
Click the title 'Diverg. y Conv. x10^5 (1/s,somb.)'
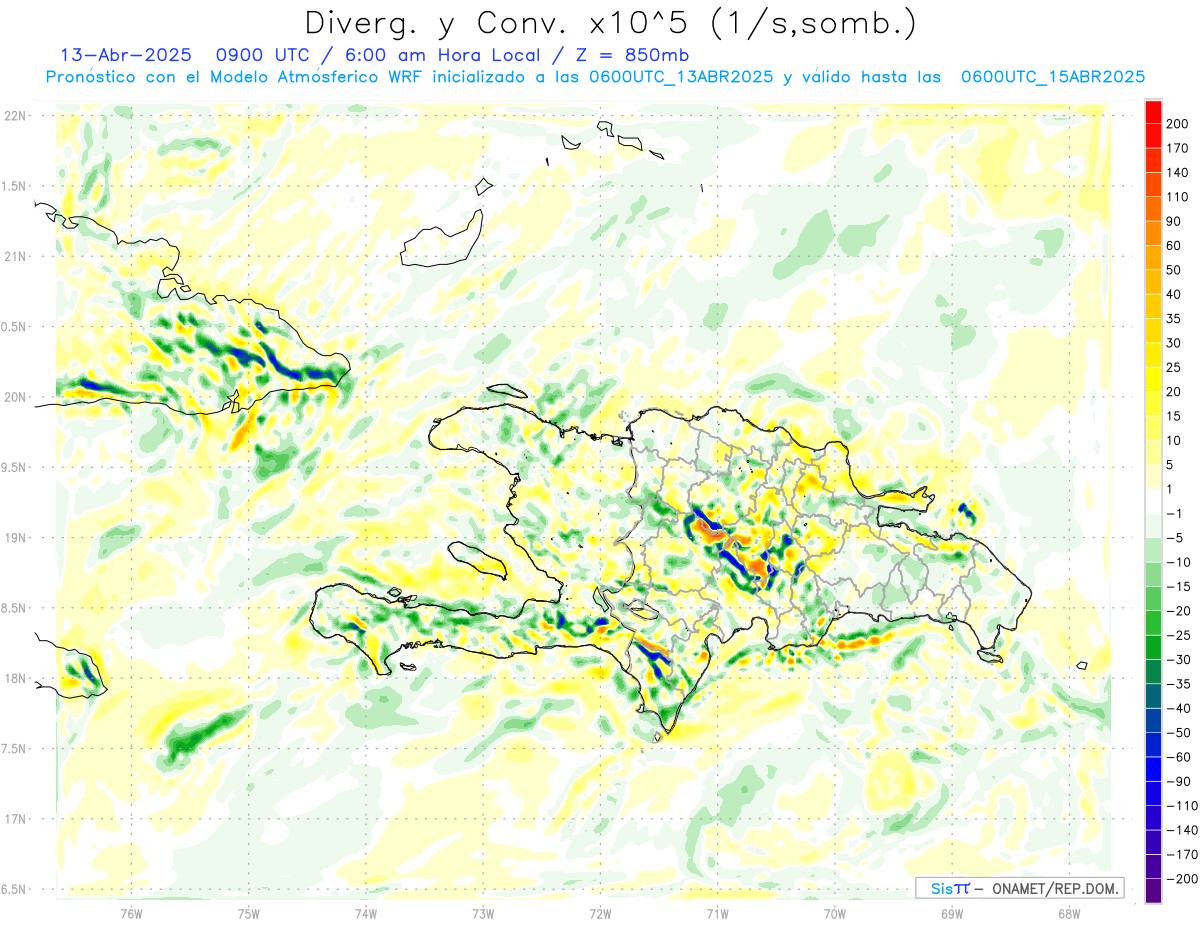[610, 22]
